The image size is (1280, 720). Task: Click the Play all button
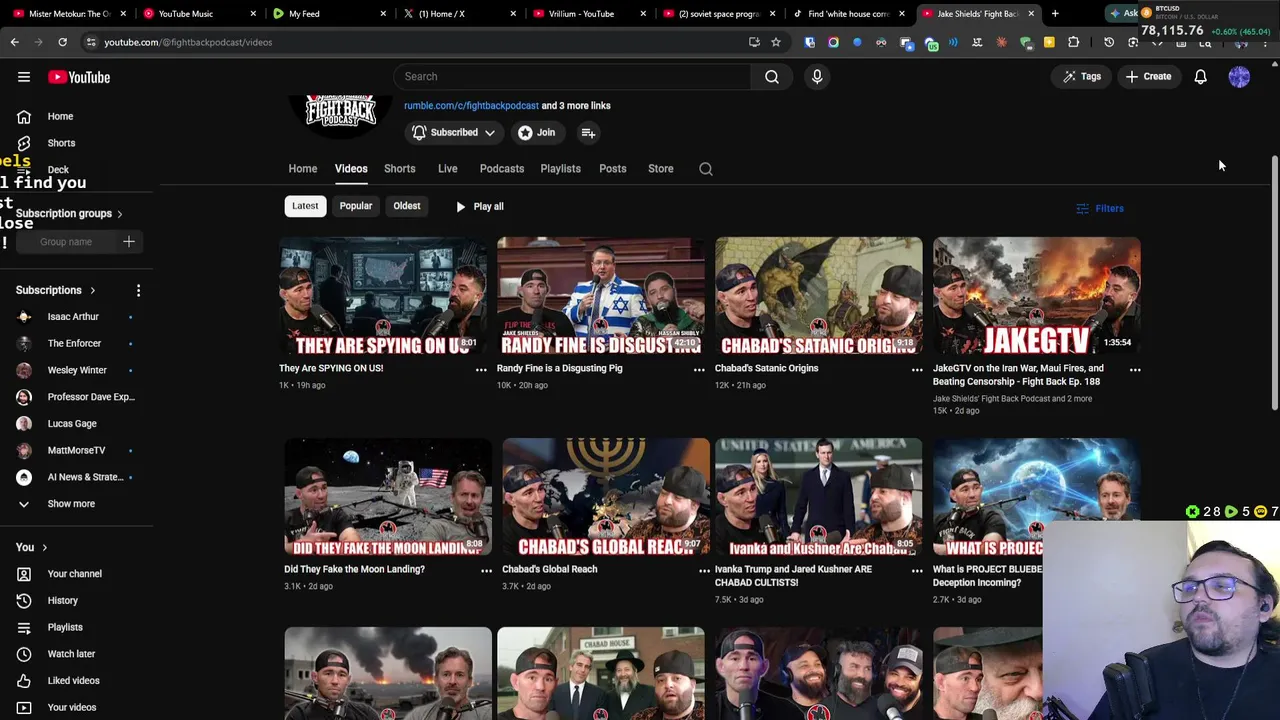[x=479, y=206]
